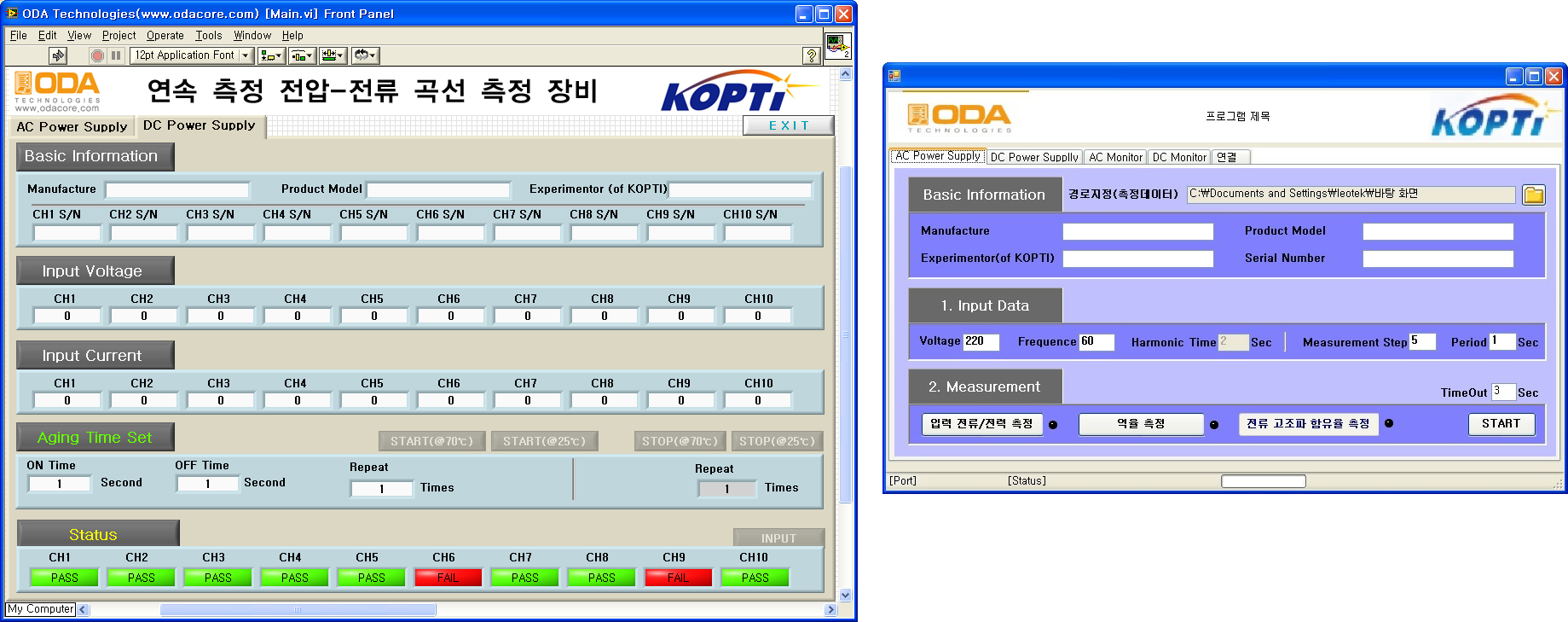Open the Resize Objects tool
Image resolution: width=1568 pixels, height=622 pixels.
[x=333, y=55]
